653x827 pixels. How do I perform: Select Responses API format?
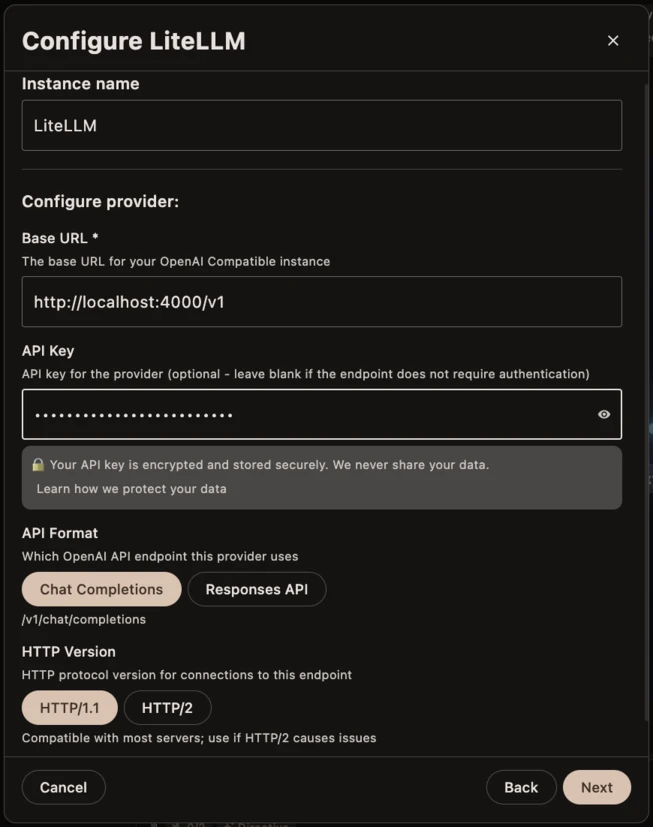257,589
